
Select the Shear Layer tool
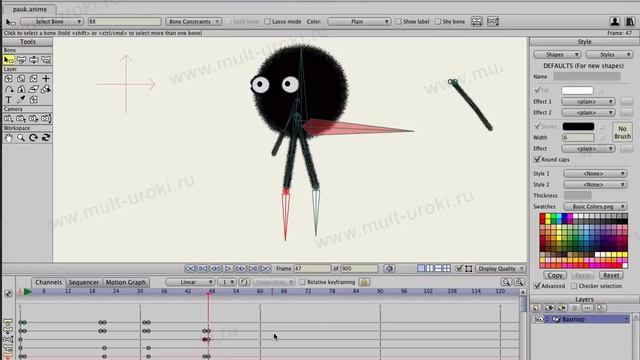point(34,89)
